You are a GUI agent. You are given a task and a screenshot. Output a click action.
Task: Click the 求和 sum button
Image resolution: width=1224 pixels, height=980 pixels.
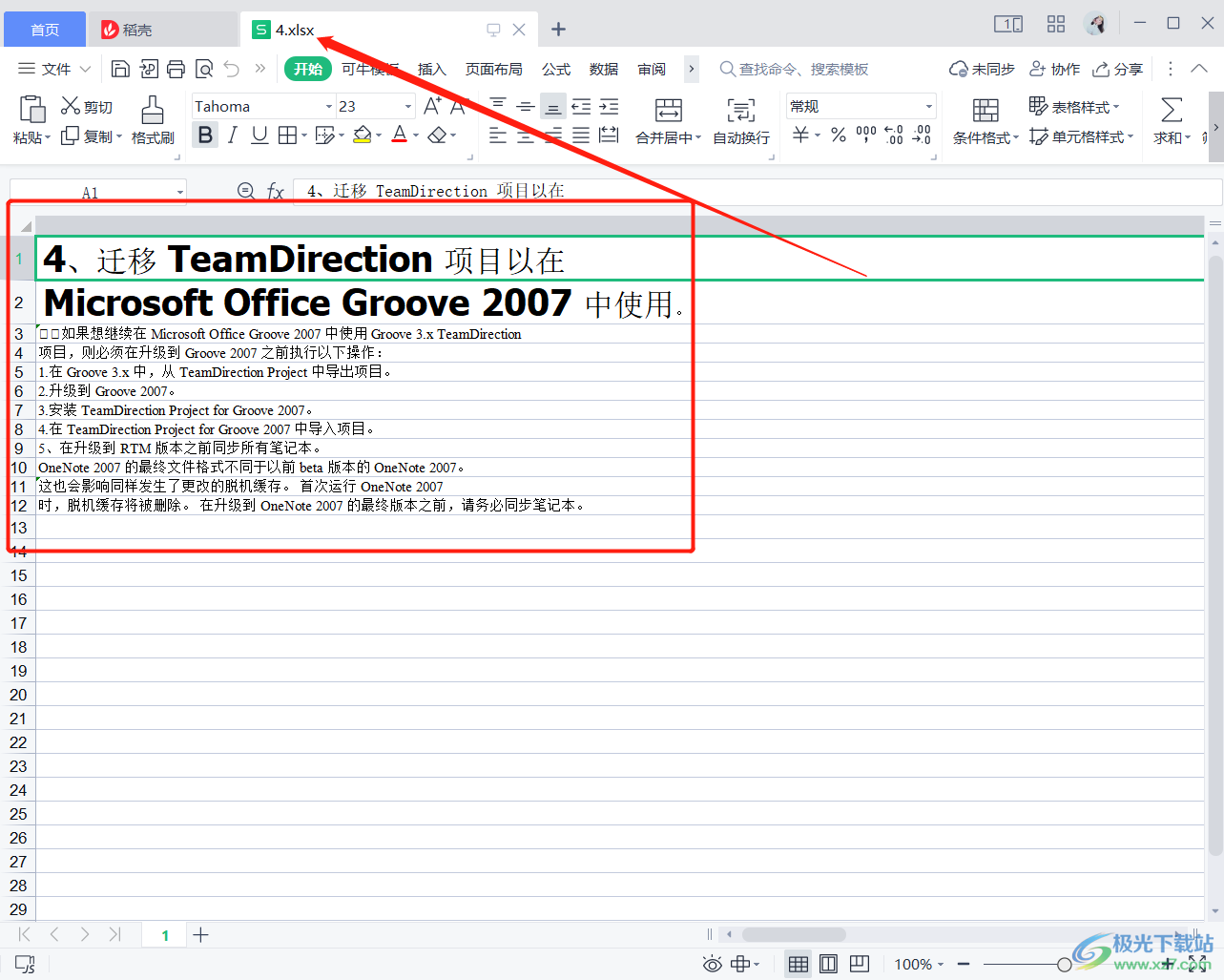1172,120
